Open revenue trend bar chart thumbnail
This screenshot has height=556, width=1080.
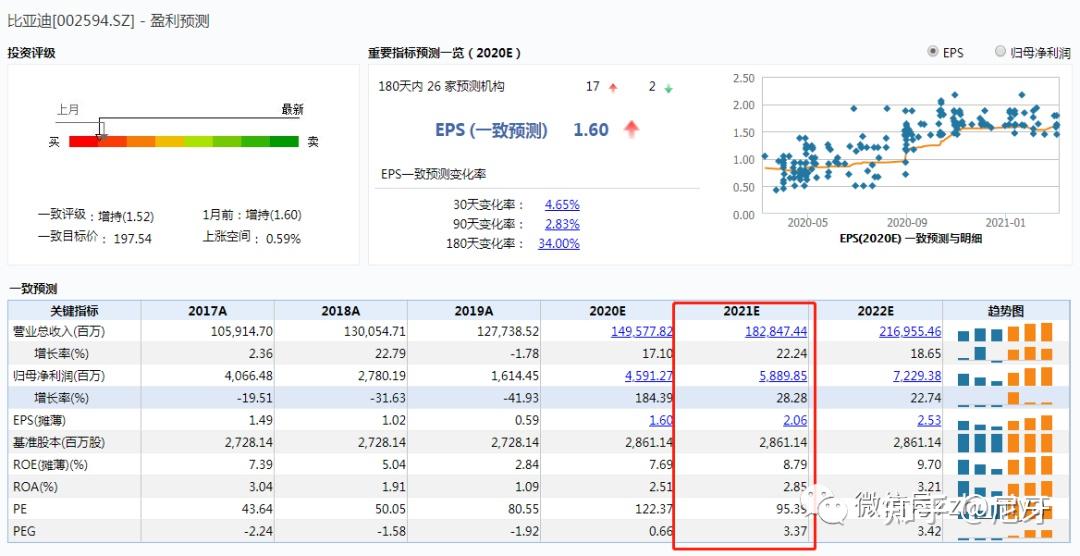coord(1005,332)
